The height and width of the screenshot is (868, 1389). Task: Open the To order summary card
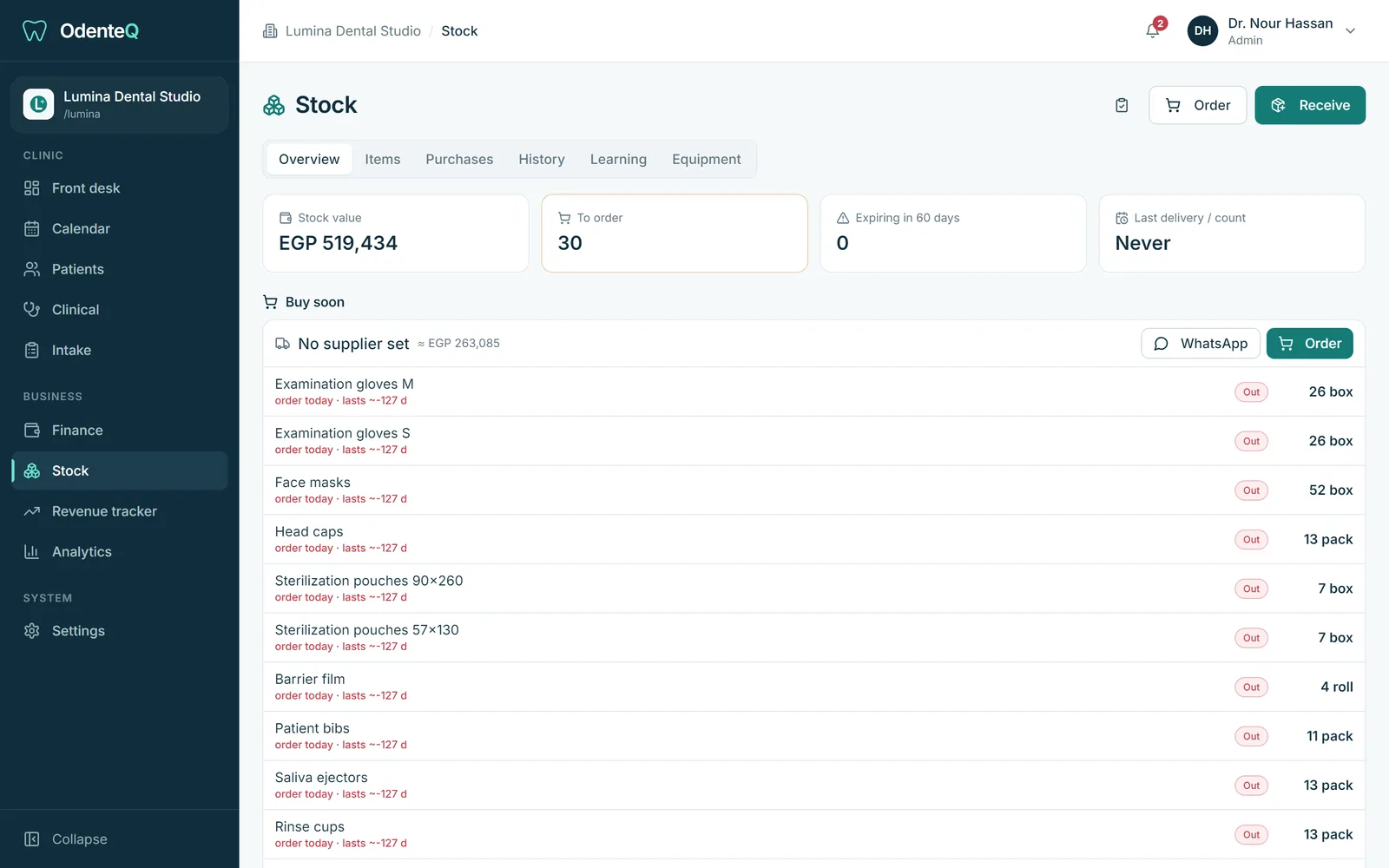pos(675,233)
